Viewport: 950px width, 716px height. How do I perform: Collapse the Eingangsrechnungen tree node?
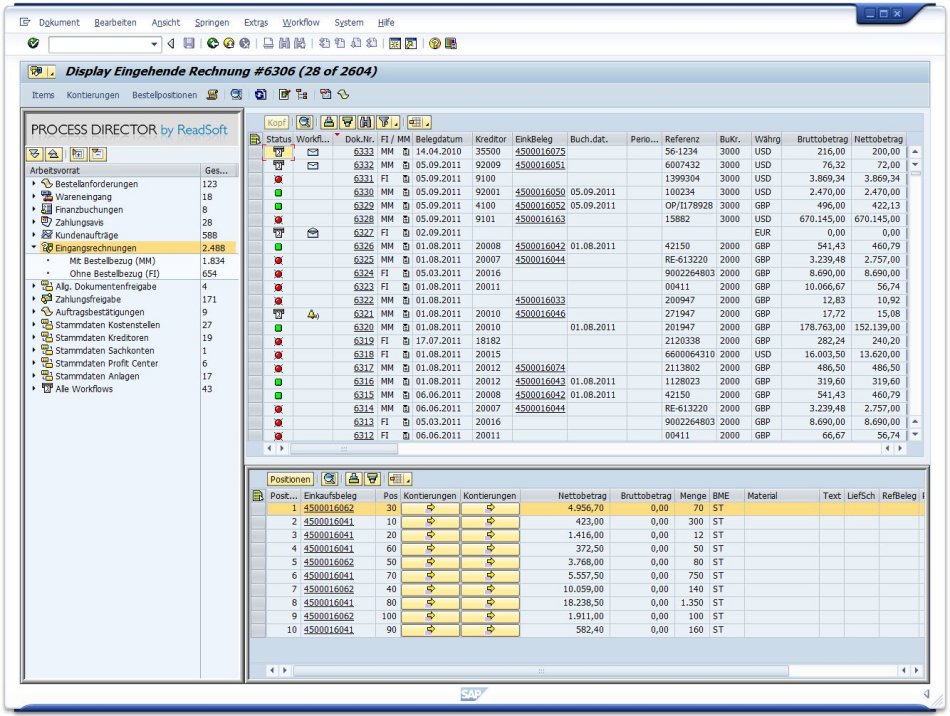pos(34,247)
